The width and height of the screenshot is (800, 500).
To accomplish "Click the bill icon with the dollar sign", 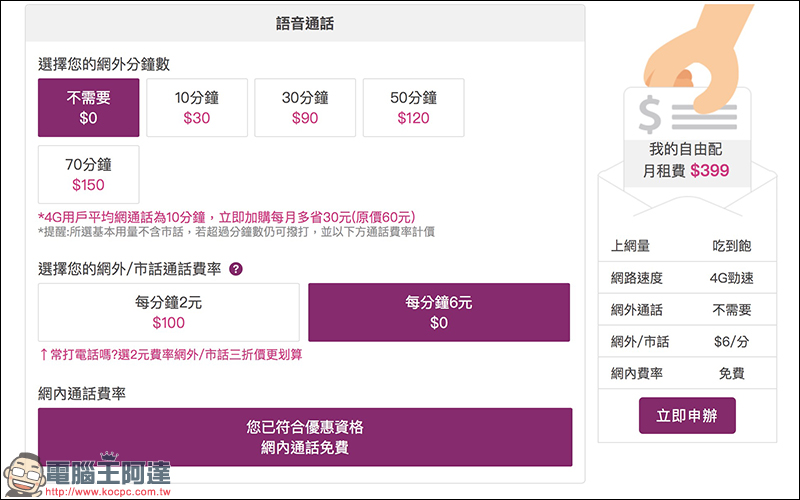I will (687, 115).
